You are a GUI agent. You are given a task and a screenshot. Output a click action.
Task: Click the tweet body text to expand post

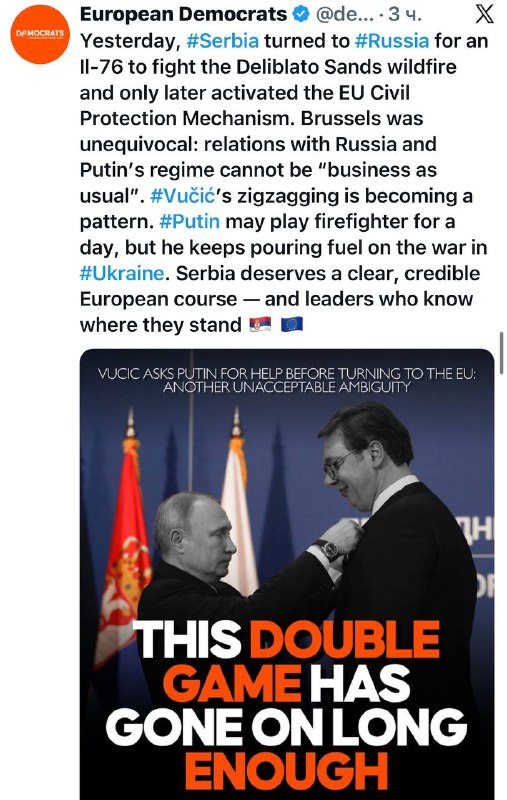point(284,183)
